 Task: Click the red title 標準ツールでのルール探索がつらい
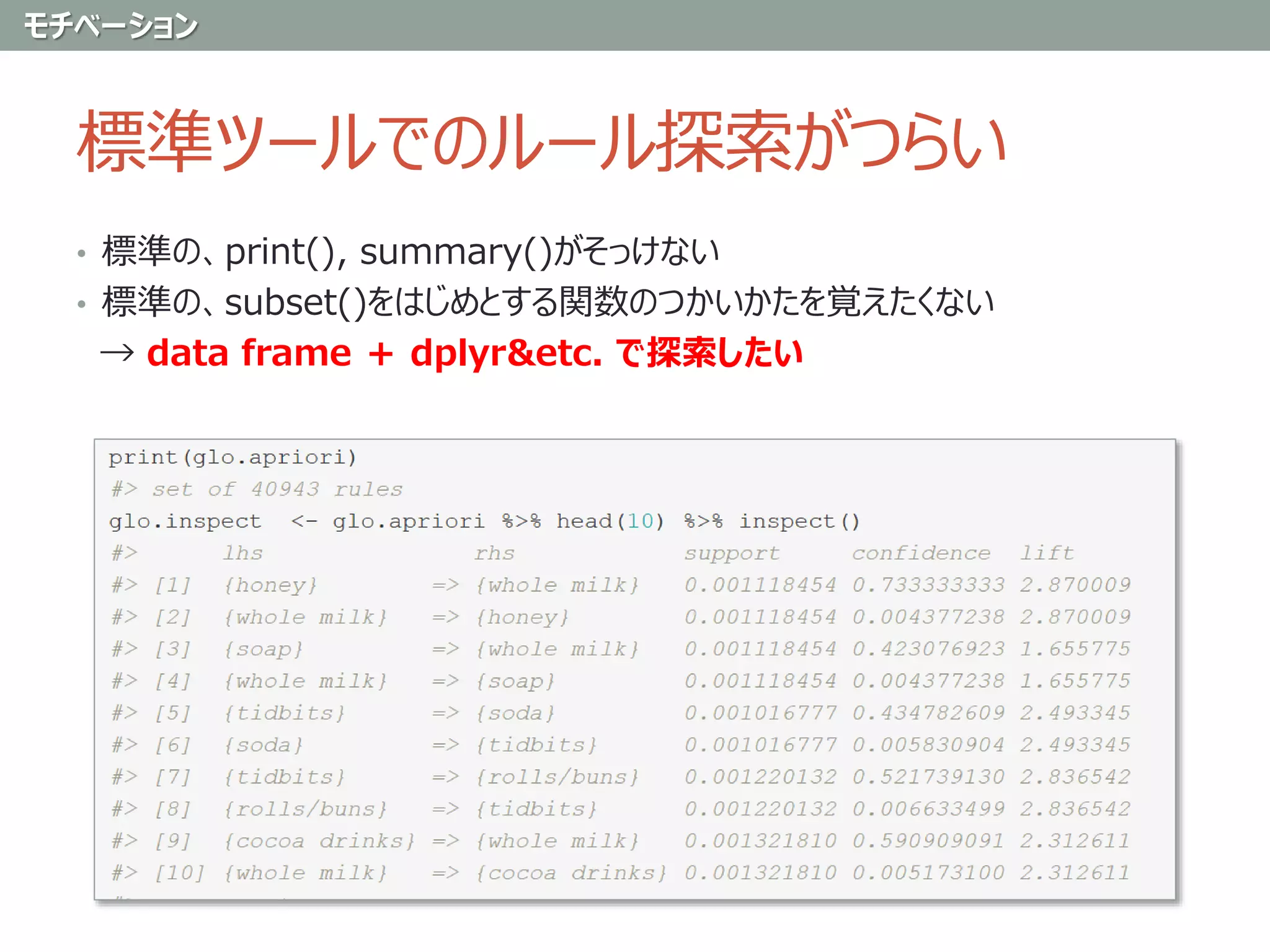coord(541,141)
